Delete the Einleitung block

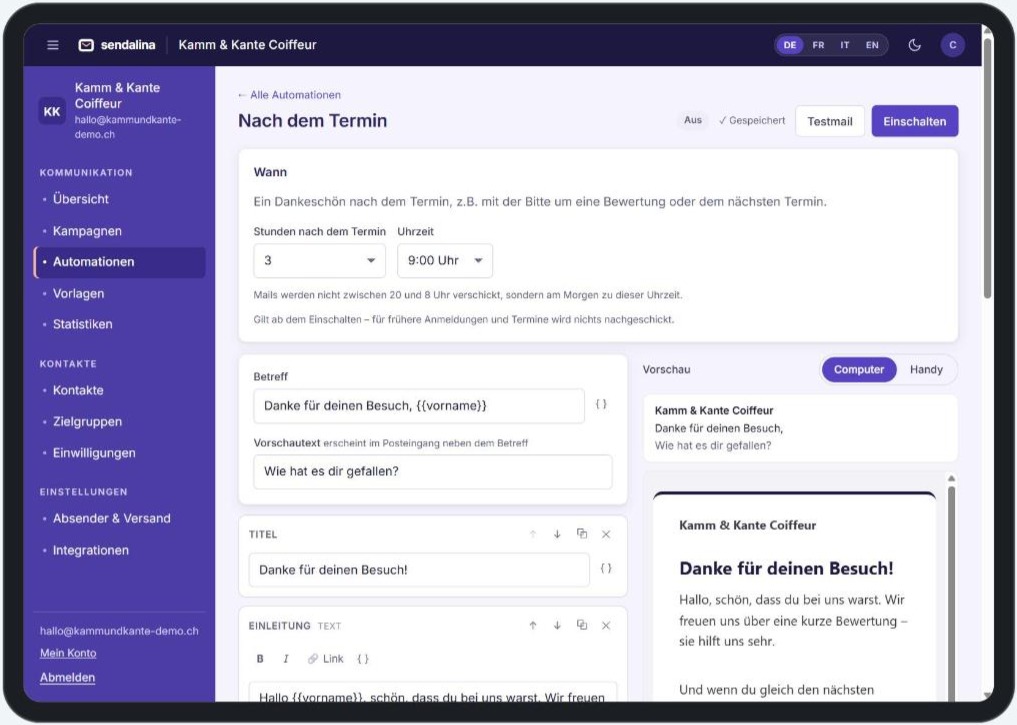(606, 625)
